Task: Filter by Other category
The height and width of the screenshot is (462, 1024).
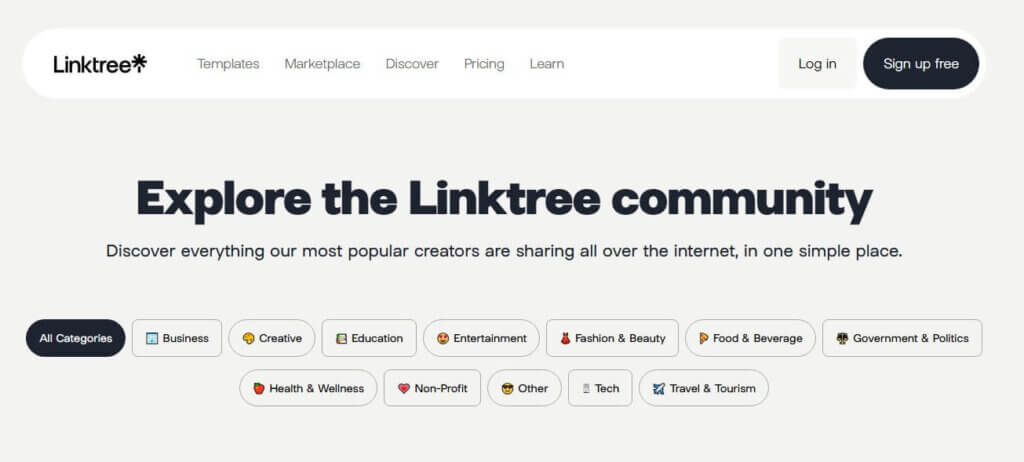Action: tap(524, 388)
